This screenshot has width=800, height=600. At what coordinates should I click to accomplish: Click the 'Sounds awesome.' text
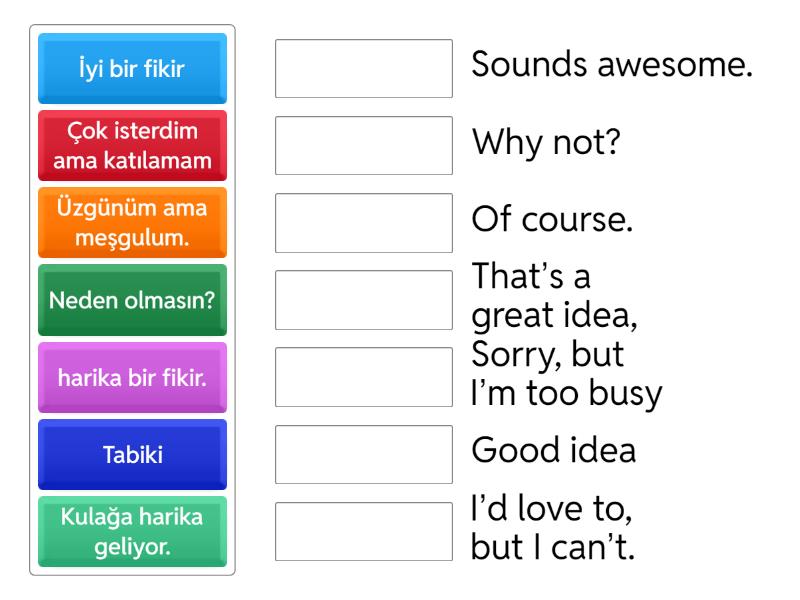point(611,67)
